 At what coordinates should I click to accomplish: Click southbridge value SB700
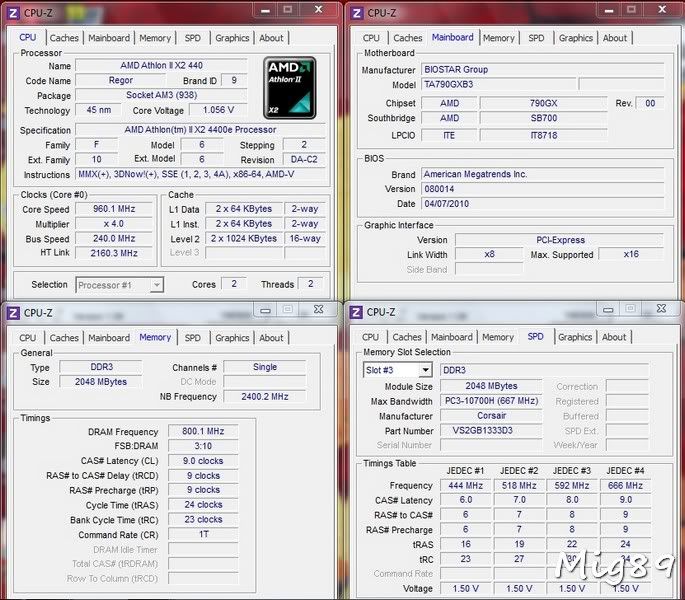pos(543,118)
